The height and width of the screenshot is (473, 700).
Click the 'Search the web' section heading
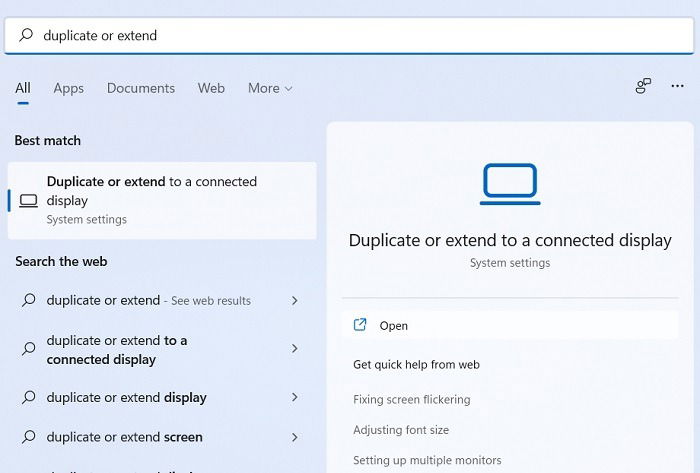point(61,261)
